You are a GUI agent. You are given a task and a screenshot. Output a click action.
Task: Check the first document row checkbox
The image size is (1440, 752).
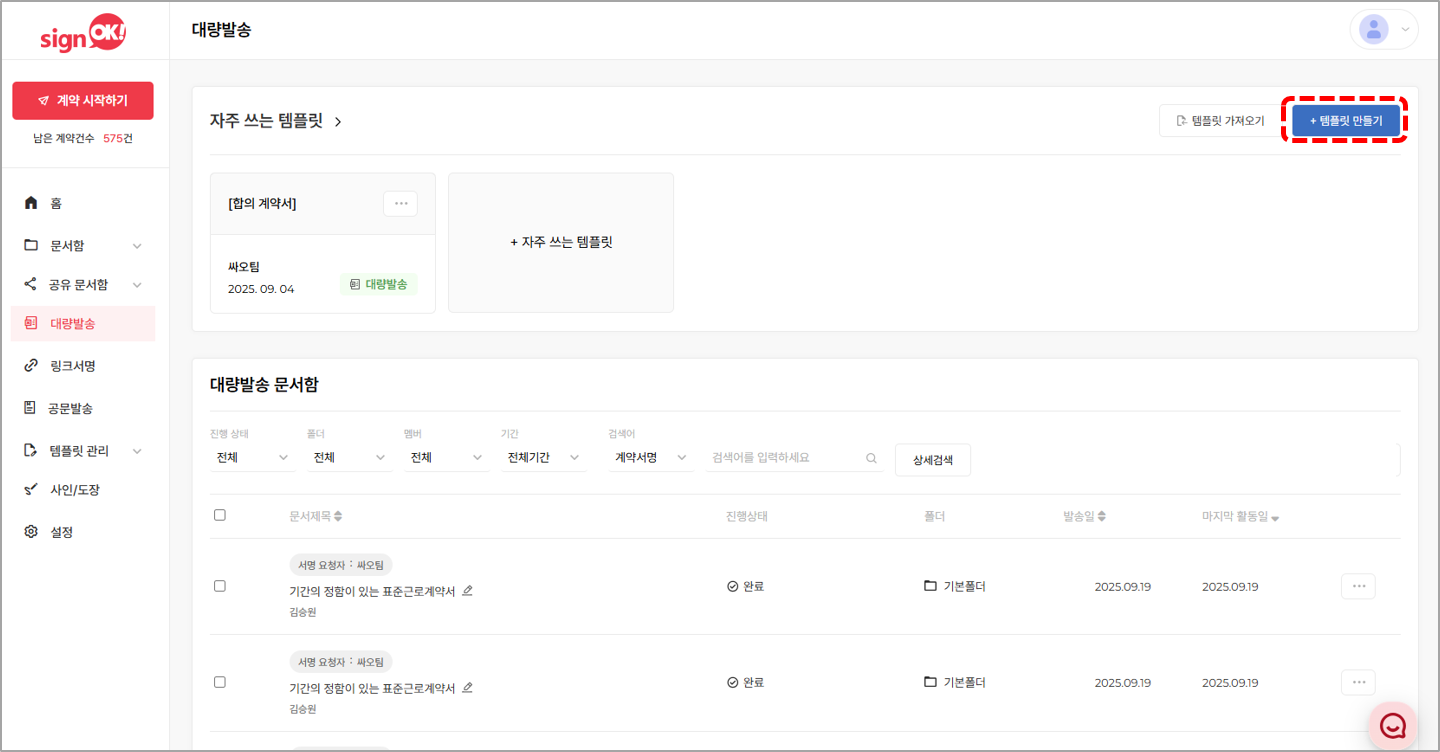pyautogui.click(x=220, y=586)
